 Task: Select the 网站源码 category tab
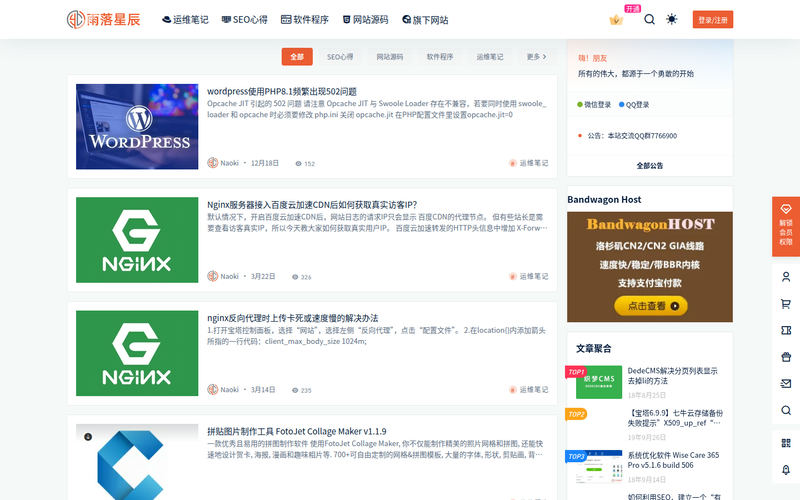(390, 57)
